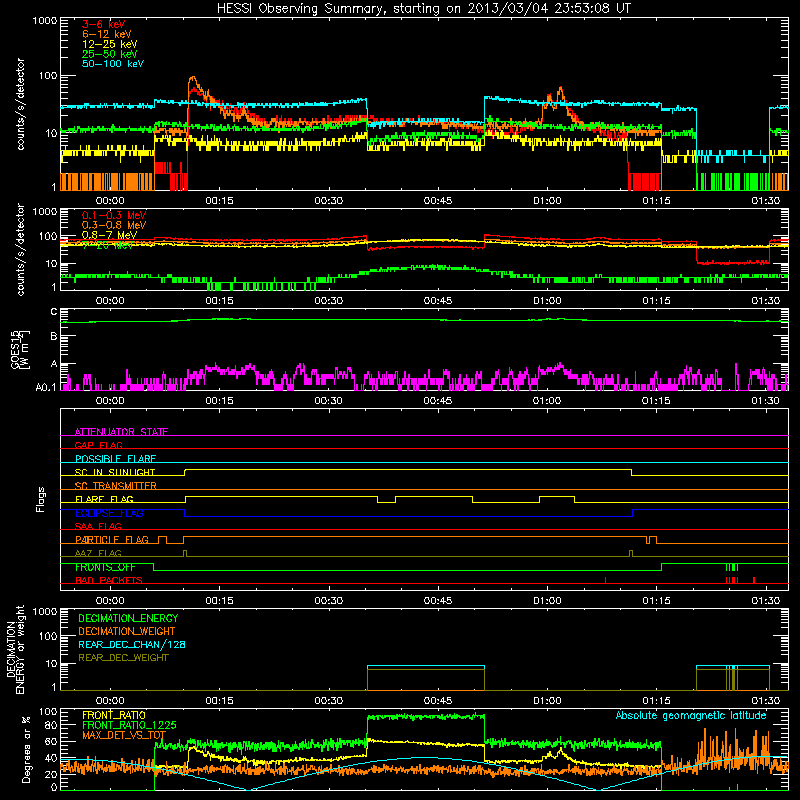The width and height of the screenshot is (800, 800).
Task: Click 00:30 tick under the MeV plot
Action: tap(329, 301)
